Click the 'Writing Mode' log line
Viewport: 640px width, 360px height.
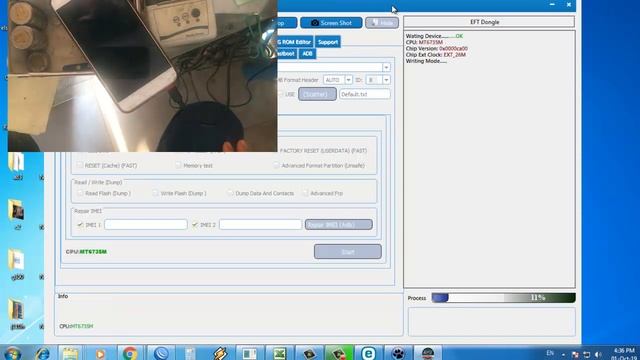click(426, 61)
